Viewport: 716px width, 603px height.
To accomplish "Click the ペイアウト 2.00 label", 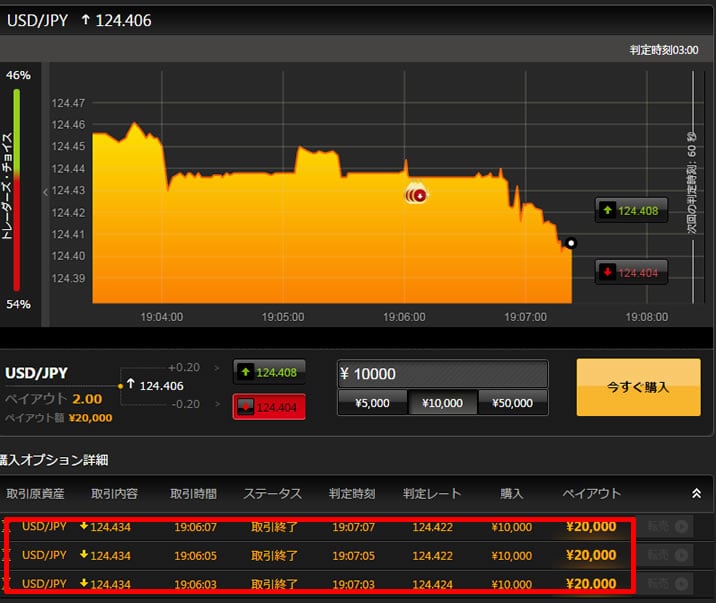I will pyautogui.click(x=54, y=399).
